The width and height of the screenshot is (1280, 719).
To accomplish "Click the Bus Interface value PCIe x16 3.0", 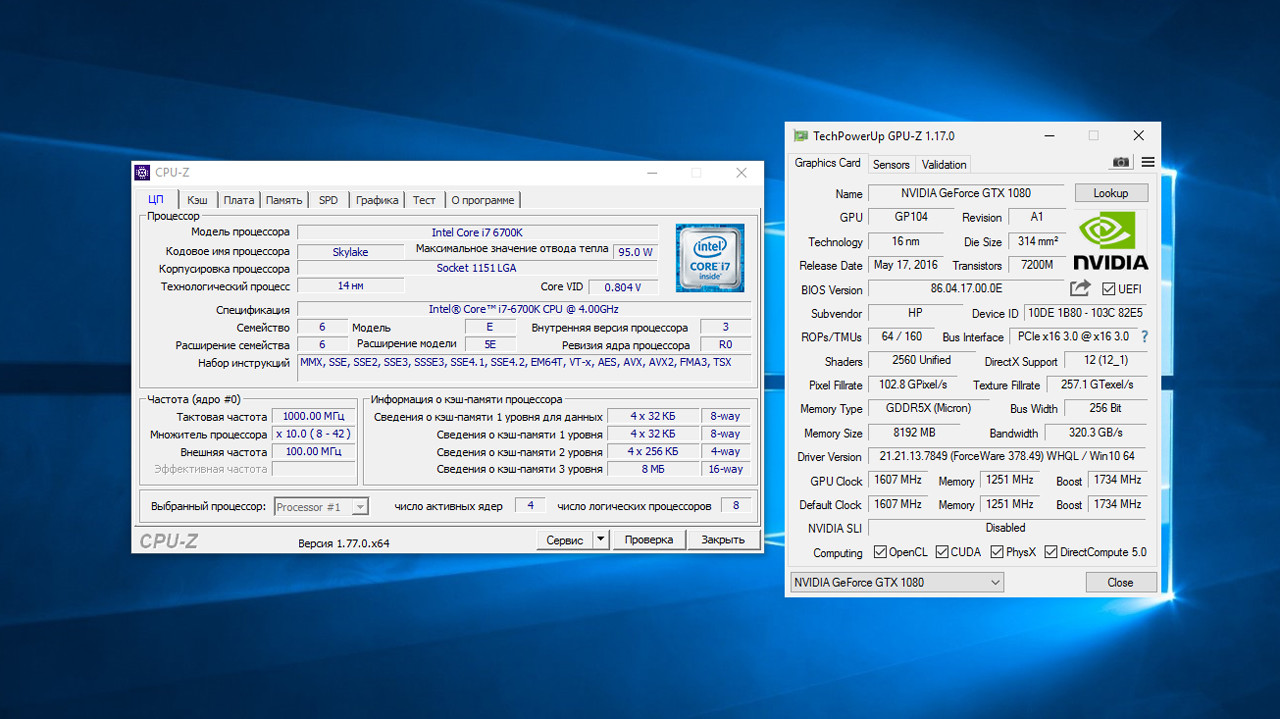I will point(1073,336).
